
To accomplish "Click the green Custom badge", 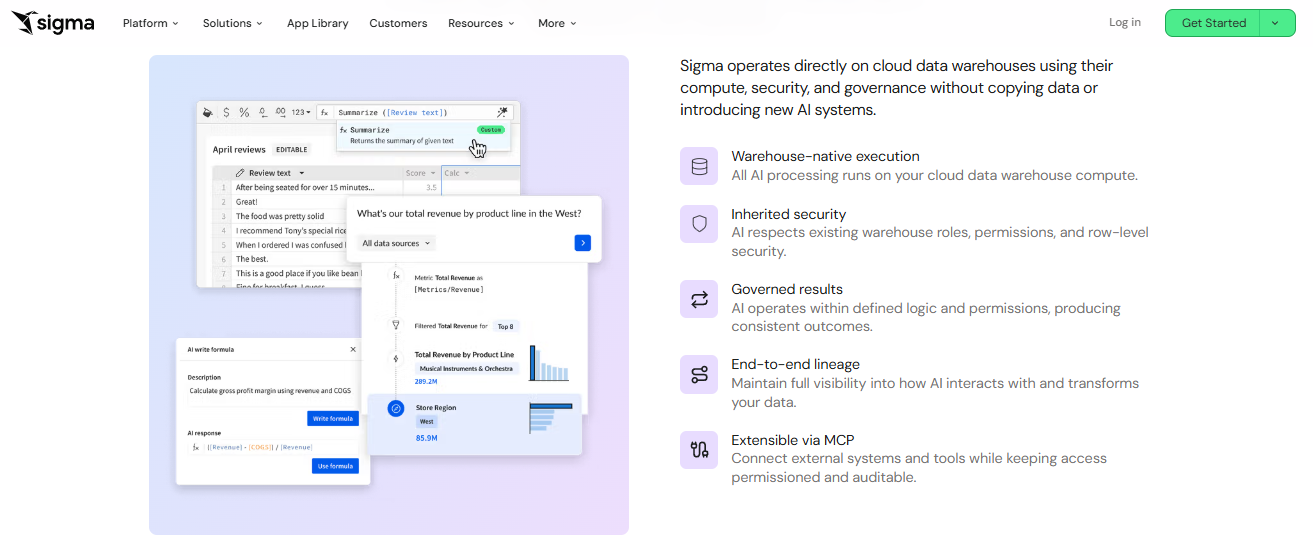I will click(x=490, y=130).
